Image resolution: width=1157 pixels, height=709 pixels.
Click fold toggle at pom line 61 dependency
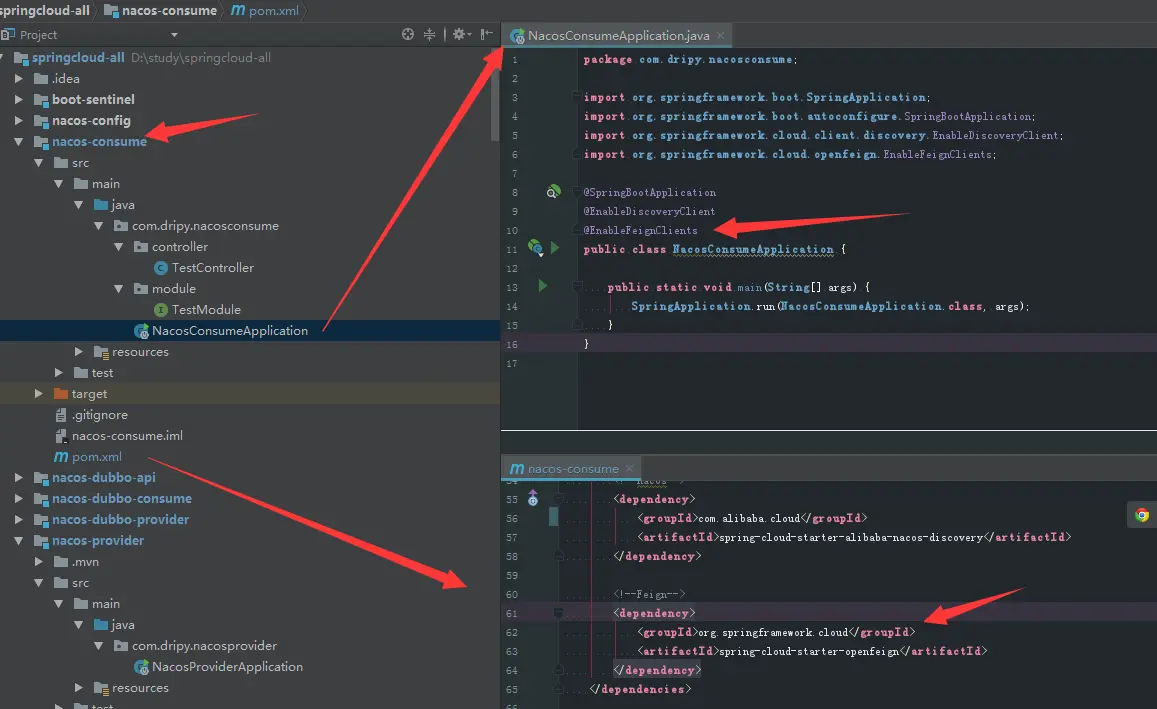pyautogui.click(x=559, y=612)
